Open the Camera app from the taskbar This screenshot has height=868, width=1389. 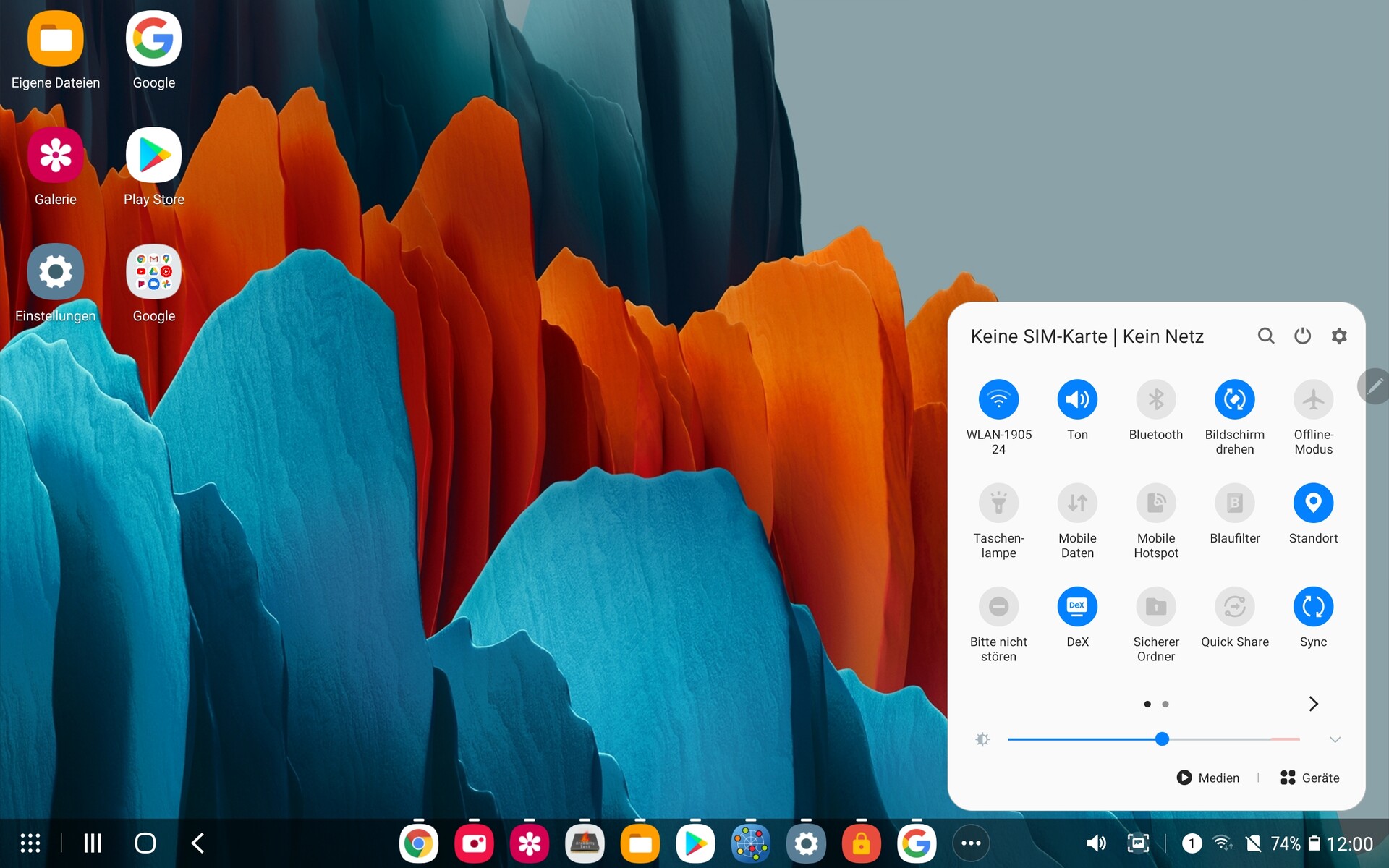[x=474, y=843]
